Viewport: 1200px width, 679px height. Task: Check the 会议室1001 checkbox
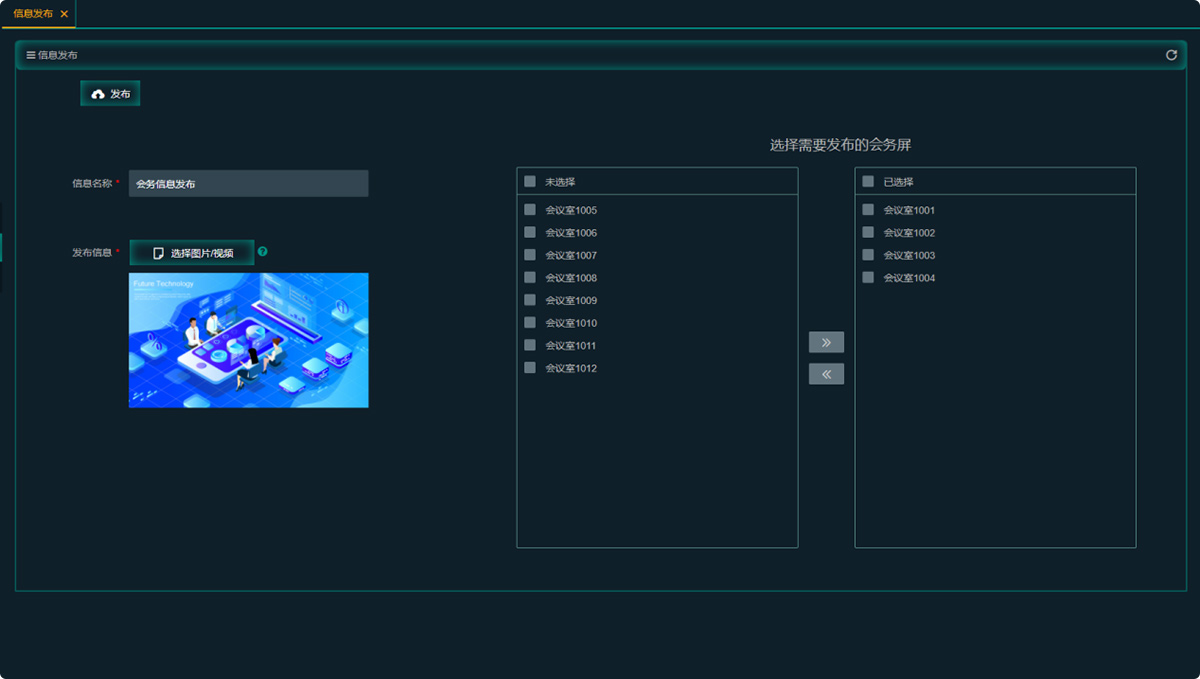click(868, 210)
